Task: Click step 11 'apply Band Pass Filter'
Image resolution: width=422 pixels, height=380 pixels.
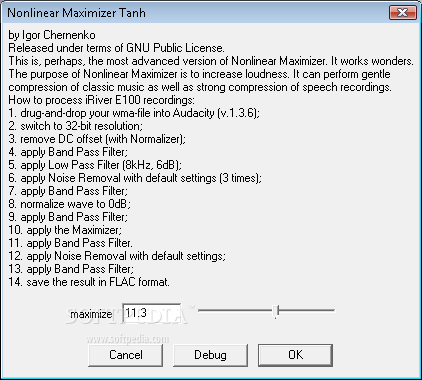Action: point(71,243)
